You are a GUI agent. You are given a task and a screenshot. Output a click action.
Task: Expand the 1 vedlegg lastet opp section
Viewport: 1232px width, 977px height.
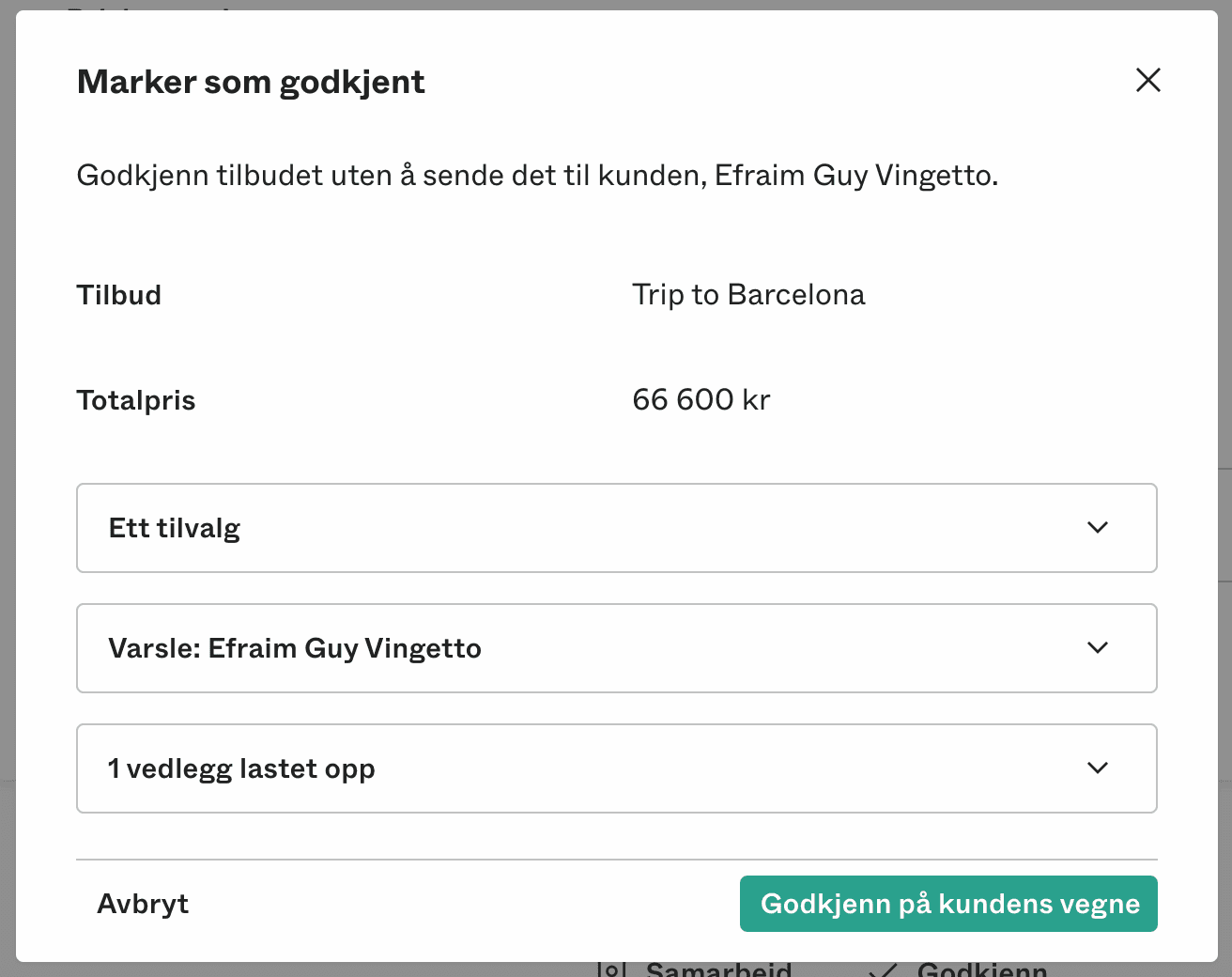pyautogui.click(x=616, y=768)
